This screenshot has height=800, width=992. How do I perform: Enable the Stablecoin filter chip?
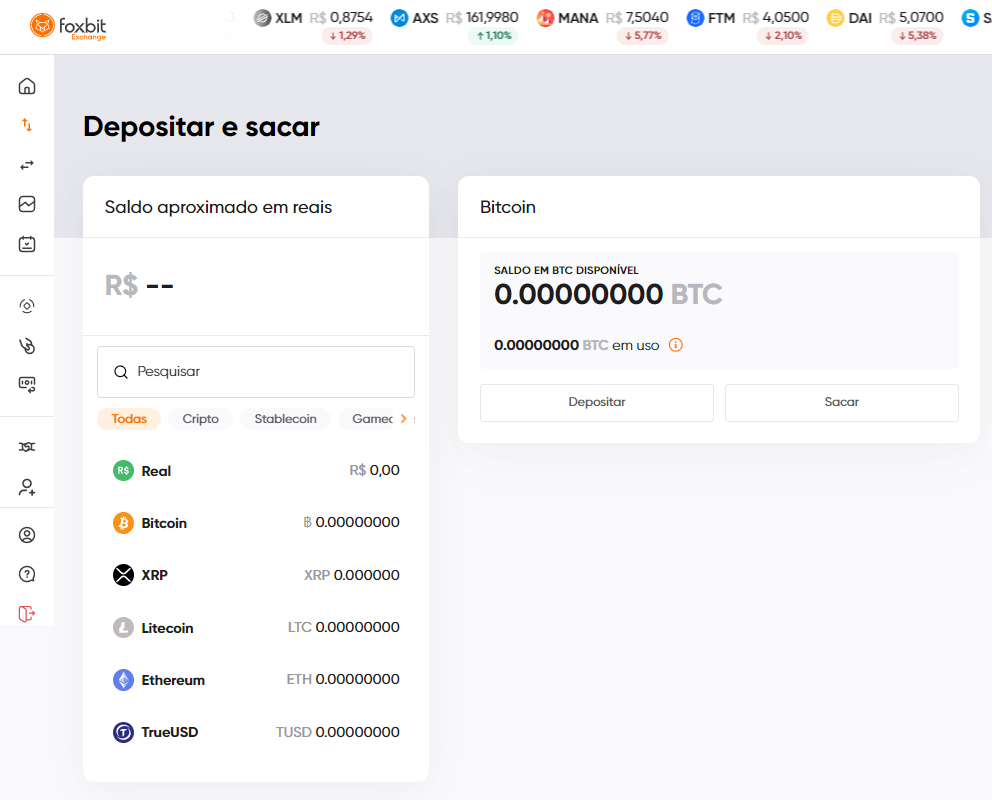(x=285, y=419)
